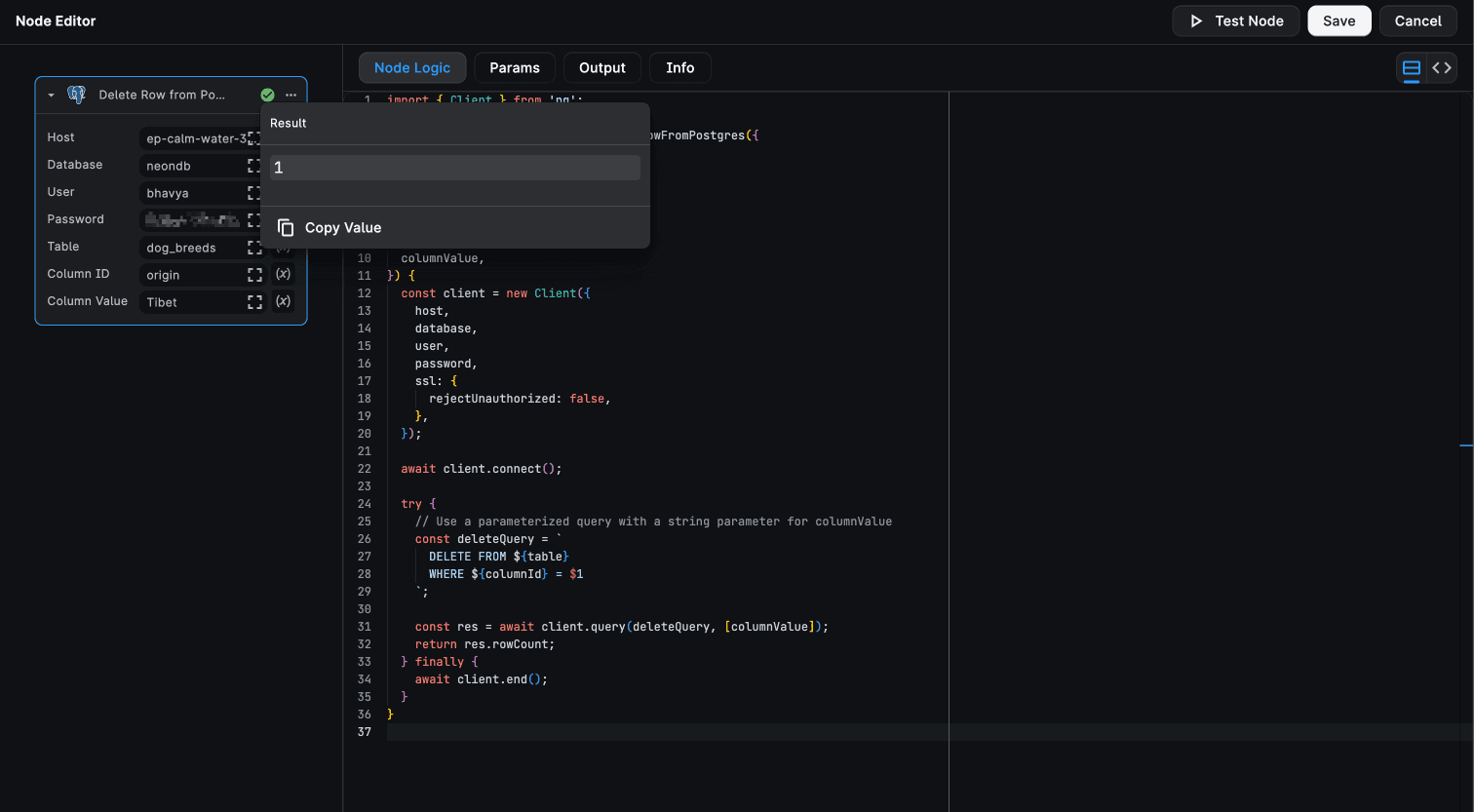Click the expand icon beside the Host field
Screen dimensions: 1474x812
pyautogui.click(x=253, y=137)
